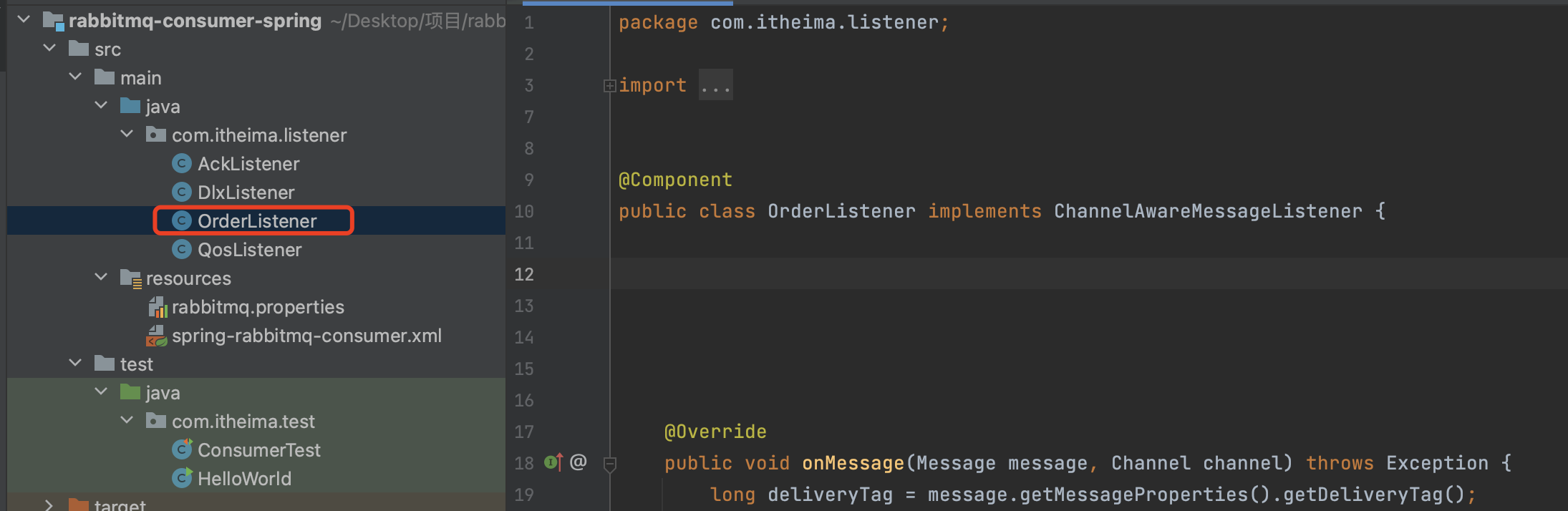The image size is (1568, 511).
Task: Click the ConsumerTest test class icon
Action: [182, 450]
